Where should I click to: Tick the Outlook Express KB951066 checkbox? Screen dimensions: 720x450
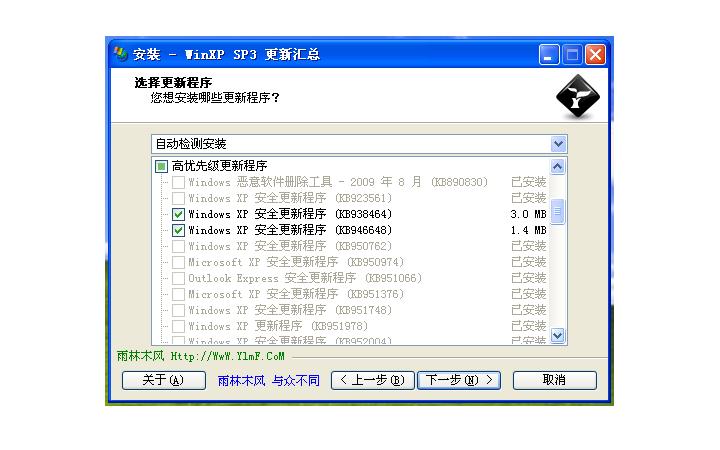(178, 278)
